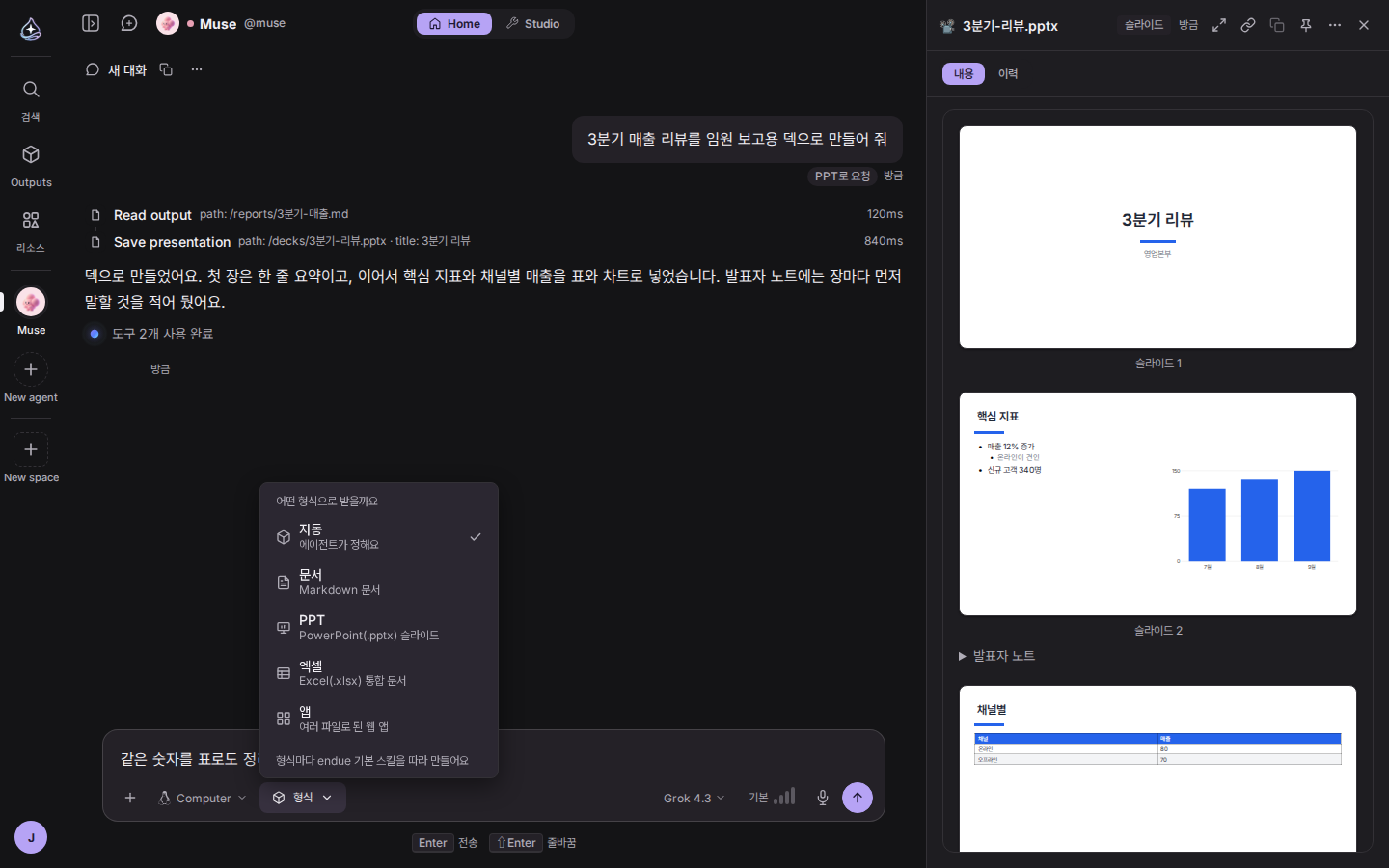Pin the 3분기-리뷰.pptx panel
The width and height of the screenshot is (1389, 868).
[x=1306, y=25]
